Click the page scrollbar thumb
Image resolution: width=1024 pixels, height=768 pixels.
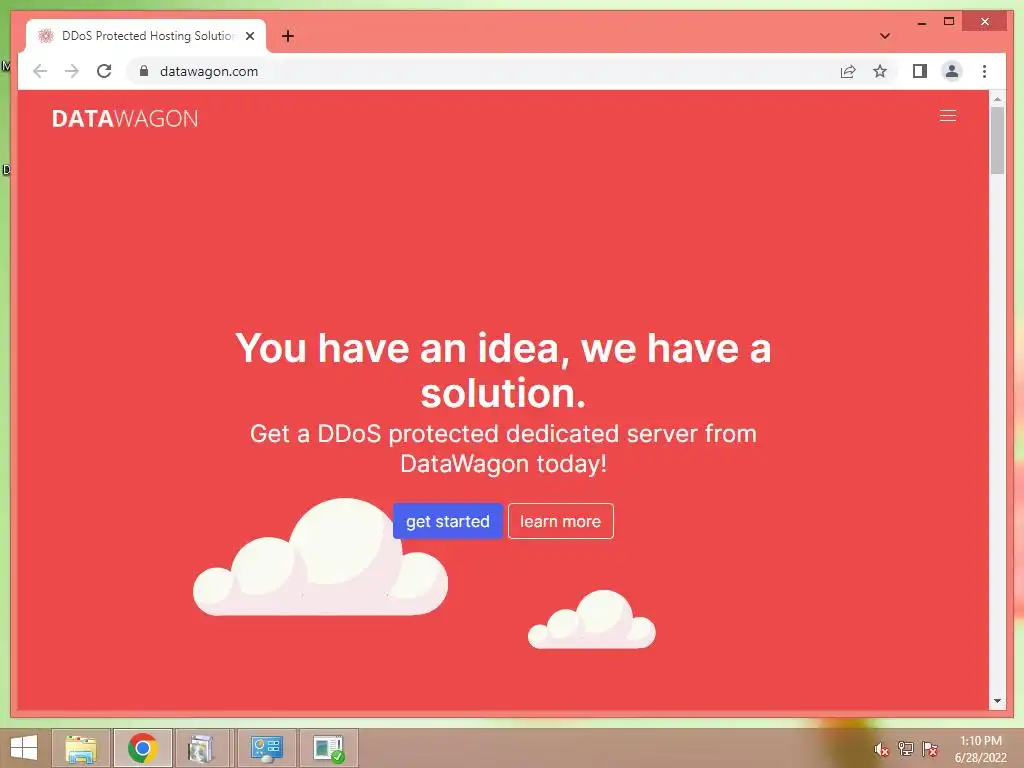pyautogui.click(x=997, y=140)
